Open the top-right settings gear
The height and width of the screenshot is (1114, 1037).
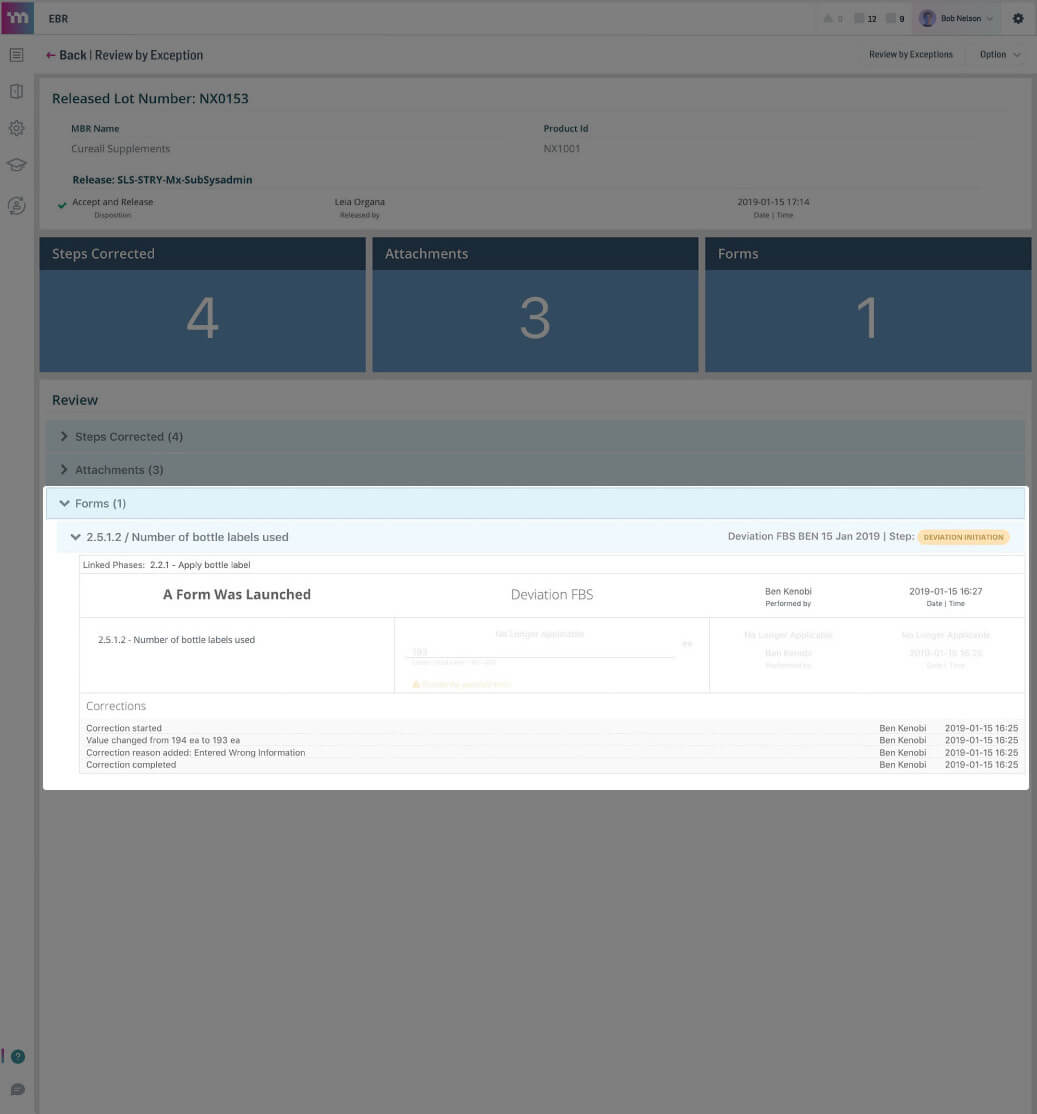(1018, 18)
